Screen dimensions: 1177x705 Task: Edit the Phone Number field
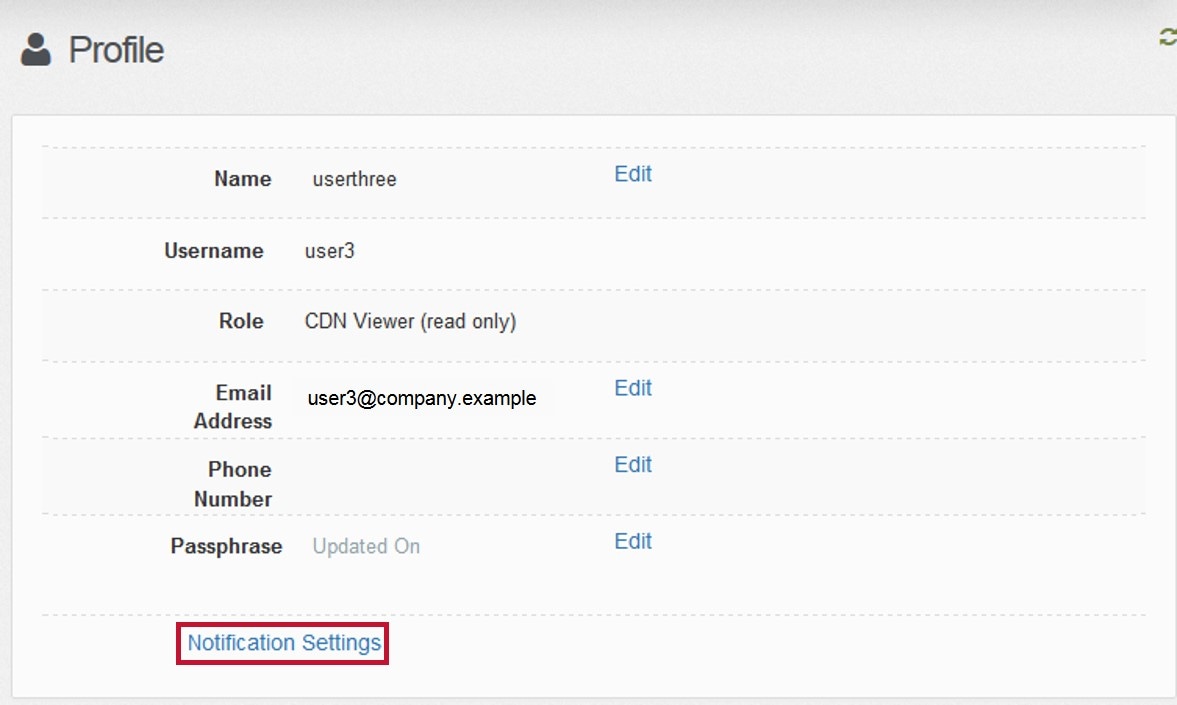pyautogui.click(x=633, y=465)
